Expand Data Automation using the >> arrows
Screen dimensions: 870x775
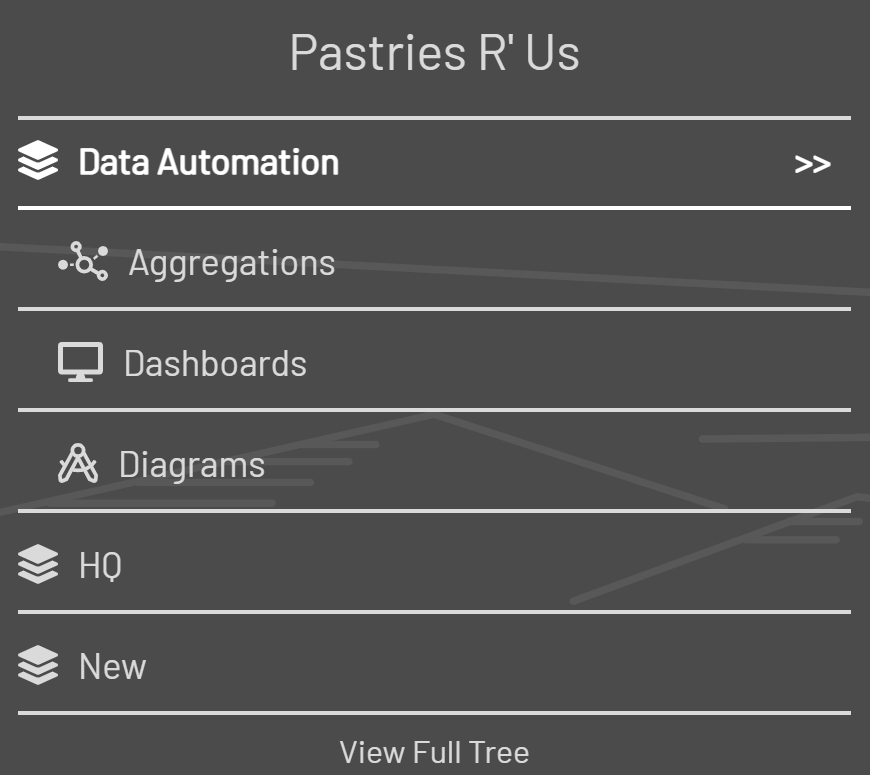point(812,164)
